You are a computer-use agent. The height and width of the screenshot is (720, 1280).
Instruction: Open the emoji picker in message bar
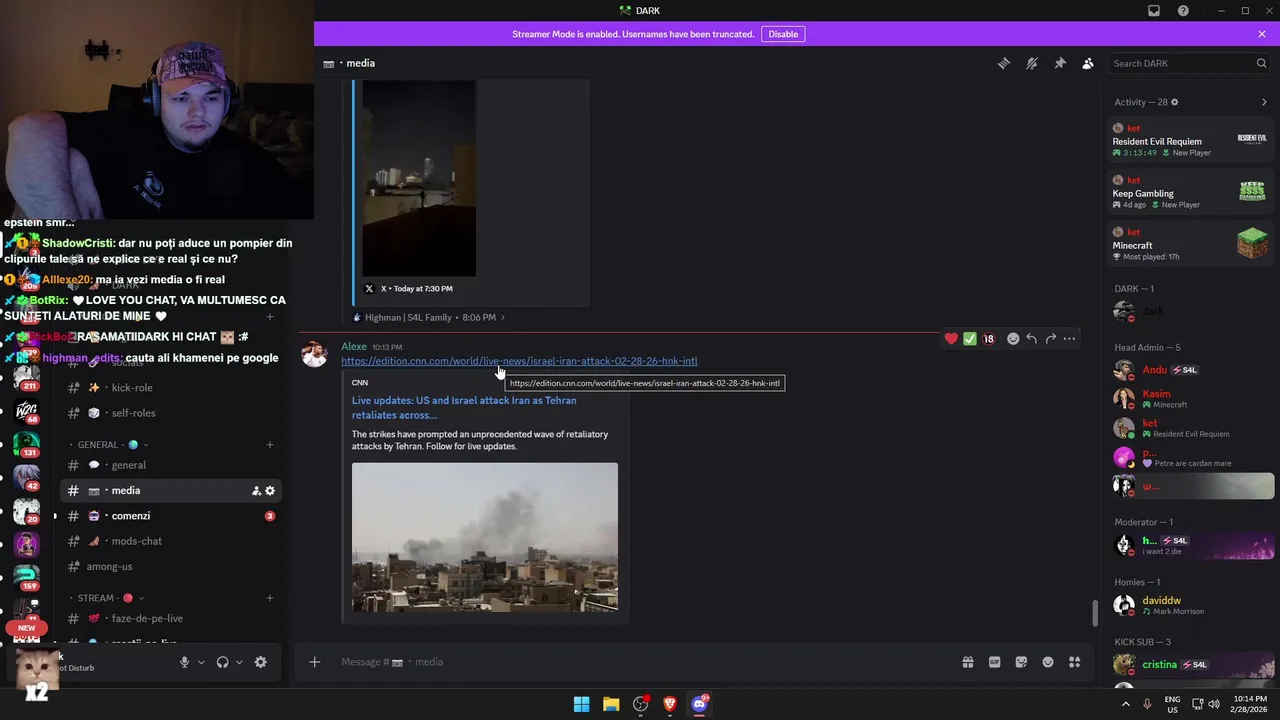pos(1048,662)
